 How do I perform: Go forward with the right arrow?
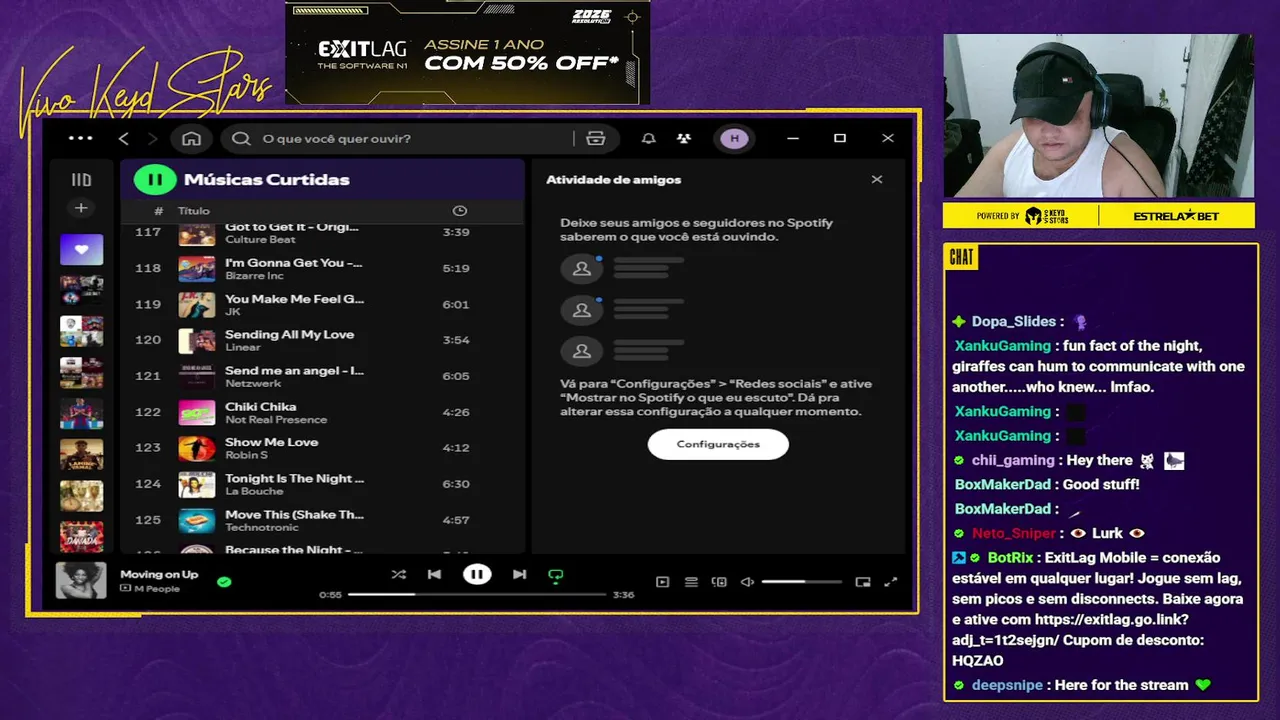153,138
